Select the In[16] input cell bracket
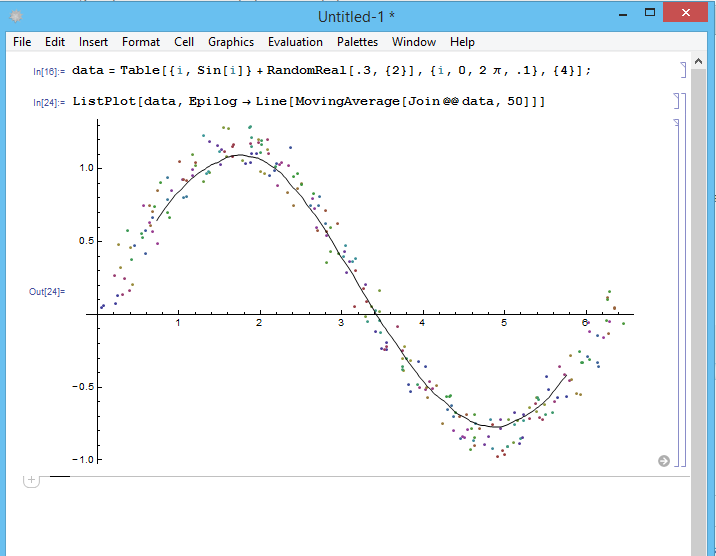The width and height of the screenshot is (716, 556). [x=684, y=70]
